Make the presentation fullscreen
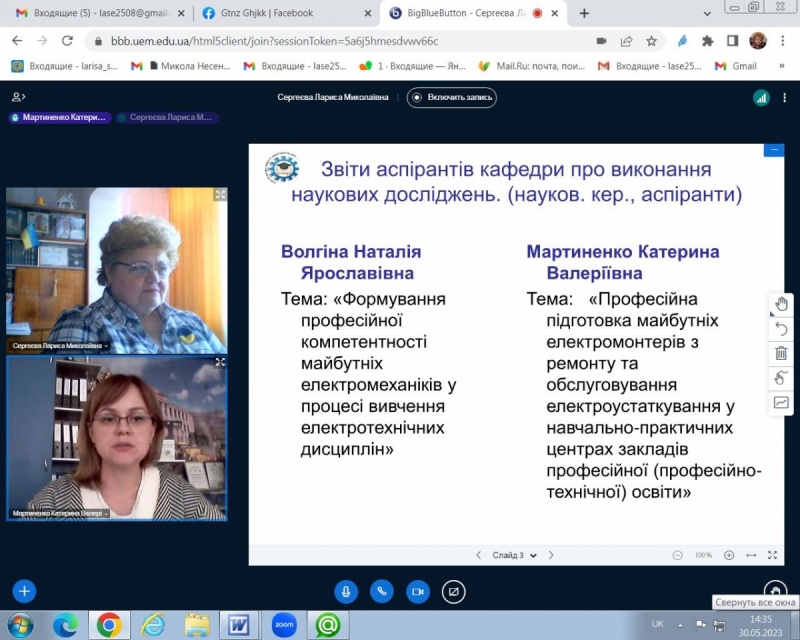800x640 pixels. pyautogui.click(x=772, y=555)
